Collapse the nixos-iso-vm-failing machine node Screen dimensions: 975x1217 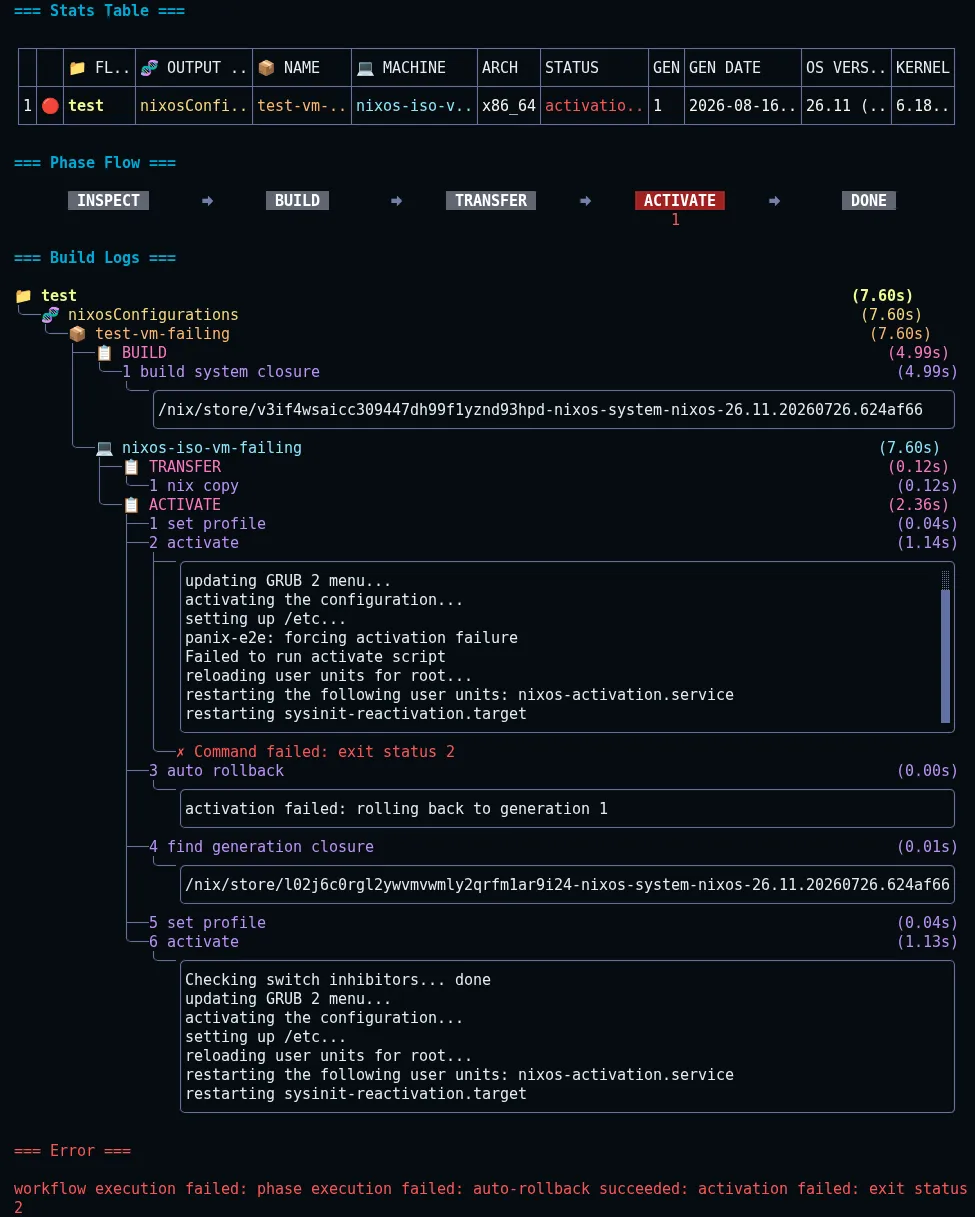[212, 448]
